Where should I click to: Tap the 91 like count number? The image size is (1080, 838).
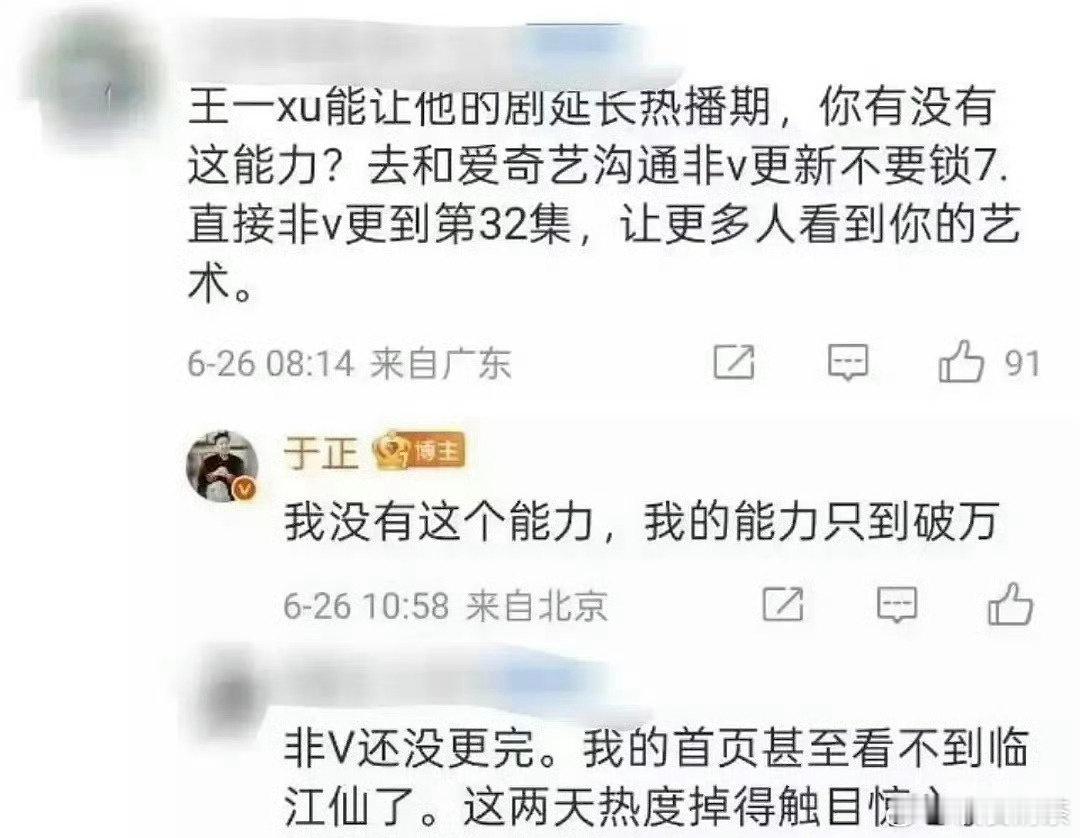pos(1022,362)
